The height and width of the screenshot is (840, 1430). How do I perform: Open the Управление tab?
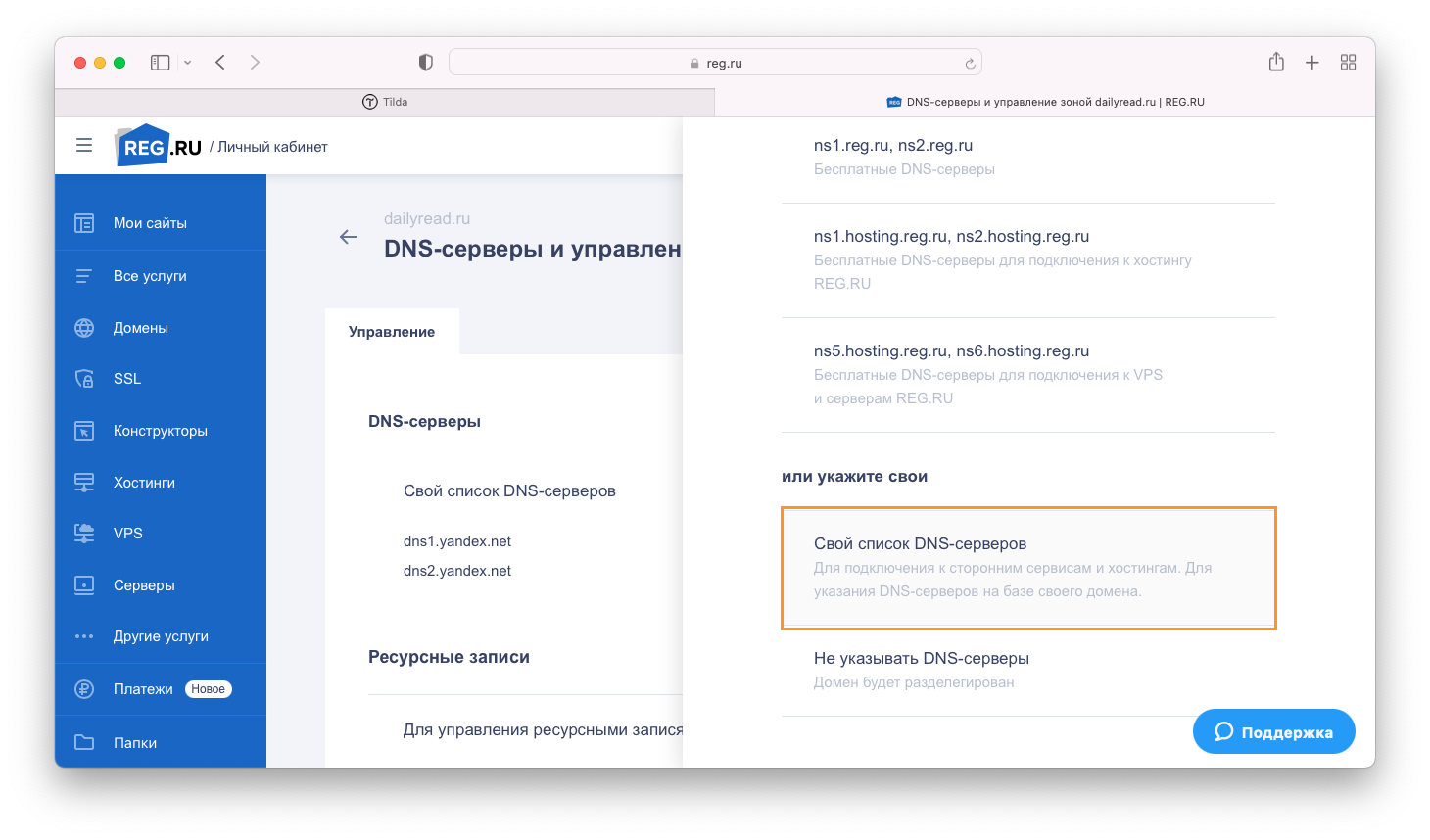click(392, 332)
